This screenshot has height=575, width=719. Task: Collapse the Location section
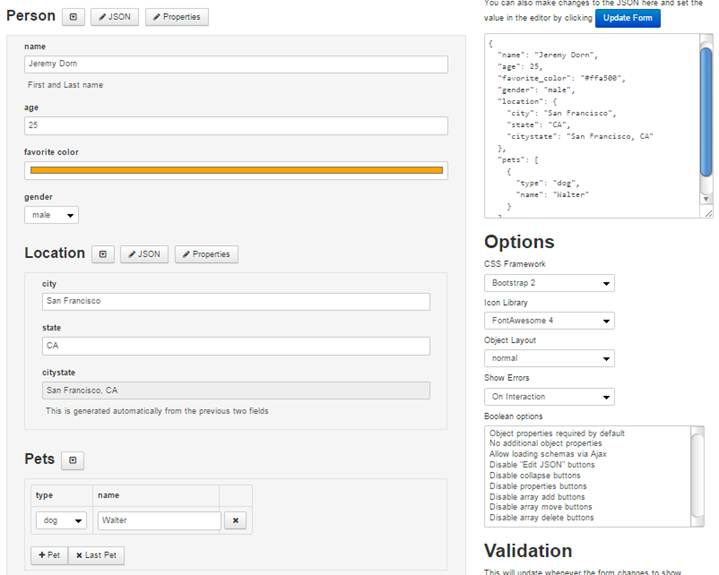[103, 254]
